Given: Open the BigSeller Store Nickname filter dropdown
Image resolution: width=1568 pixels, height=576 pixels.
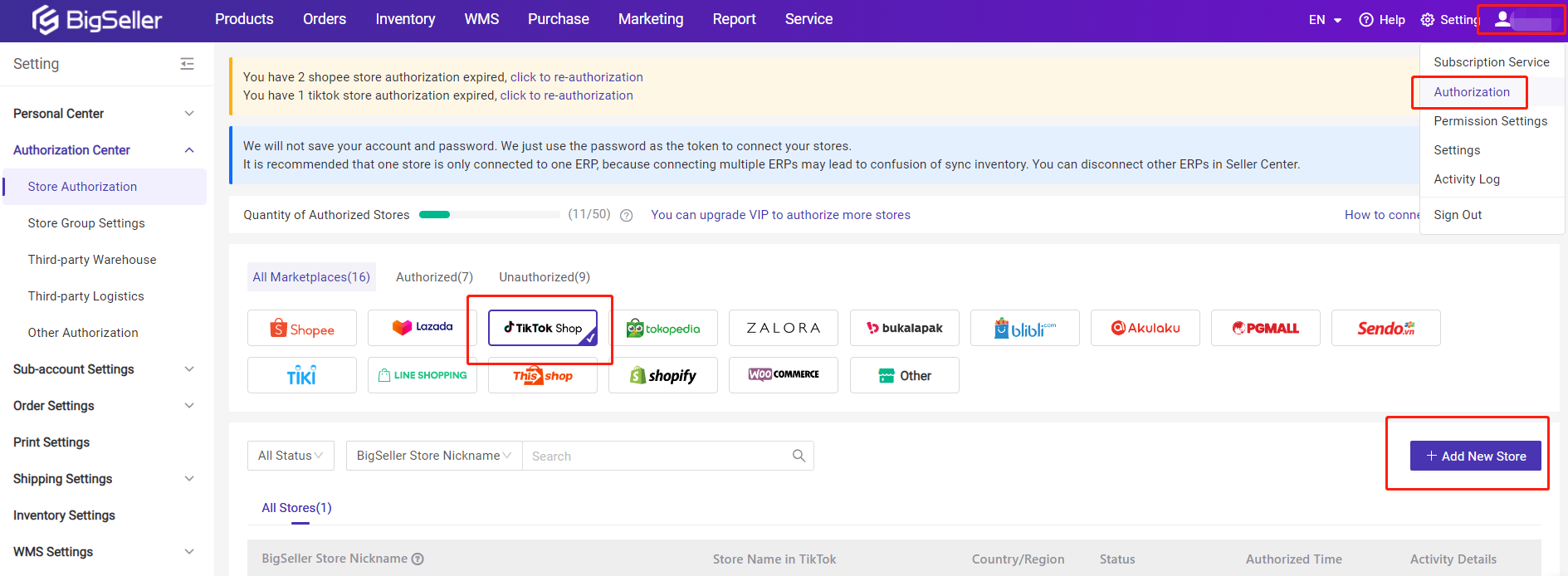Looking at the screenshot, I should tap(434, 456).
